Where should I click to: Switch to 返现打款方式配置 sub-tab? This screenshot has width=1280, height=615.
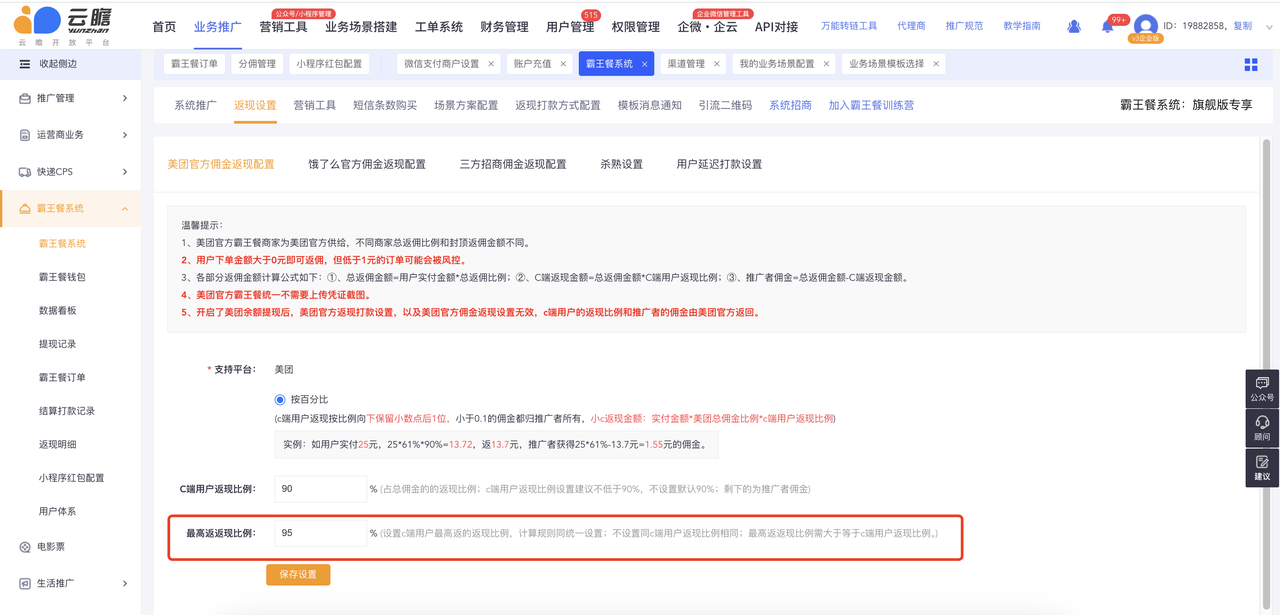[558, 105]
